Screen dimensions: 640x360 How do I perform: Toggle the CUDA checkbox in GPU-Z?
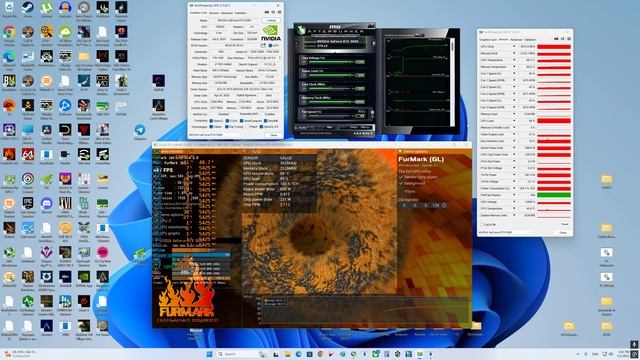click(x=227, y=121)
